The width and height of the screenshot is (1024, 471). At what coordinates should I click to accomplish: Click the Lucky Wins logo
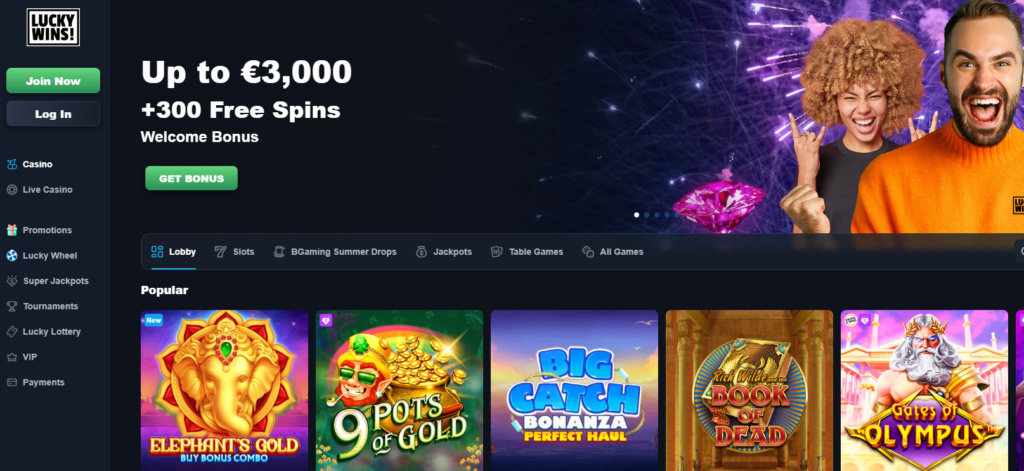coord(53,27)
